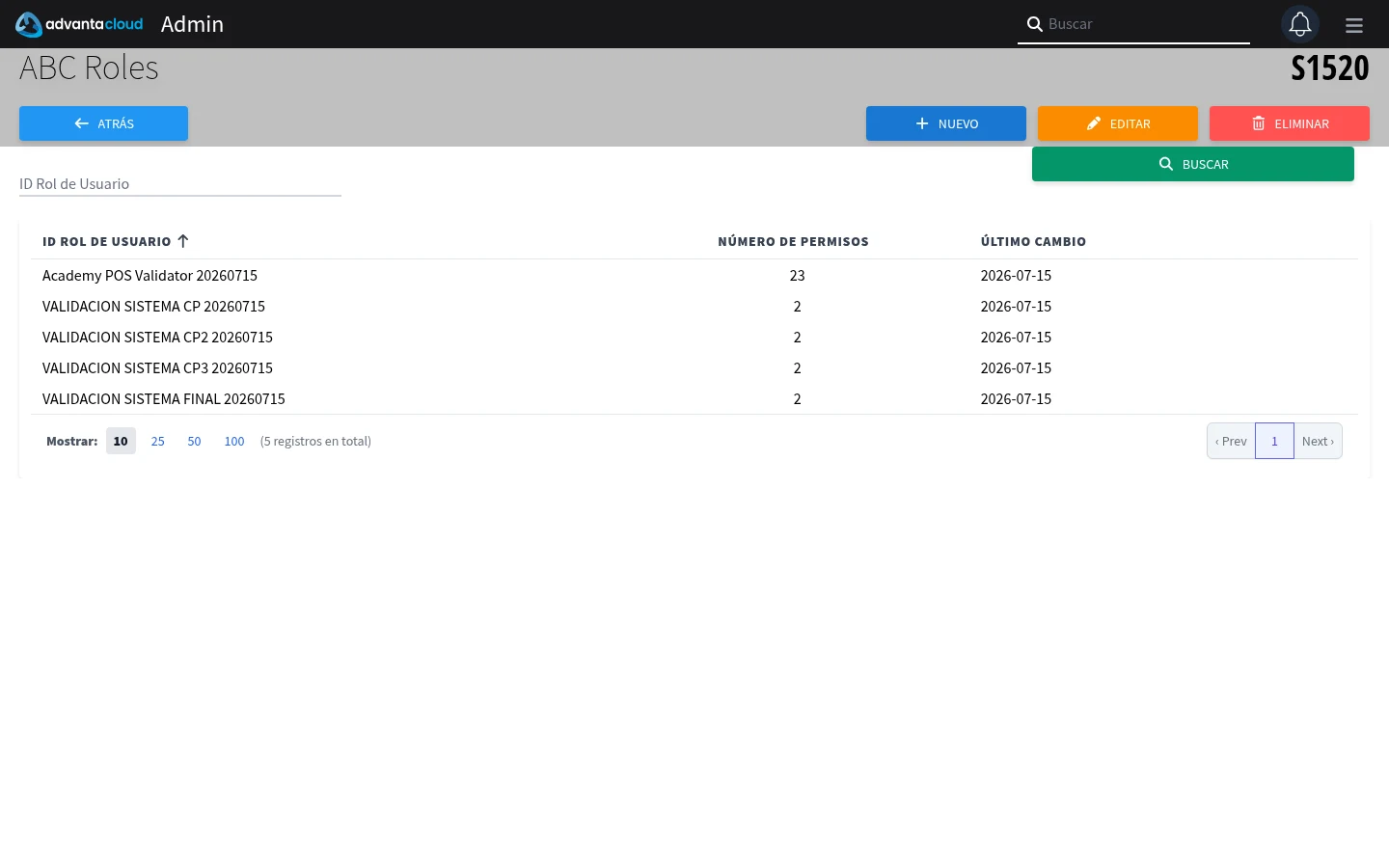Sort by NÚMERO DE PERMISOS header
1389x868 pixels.
tap(793, 241)
